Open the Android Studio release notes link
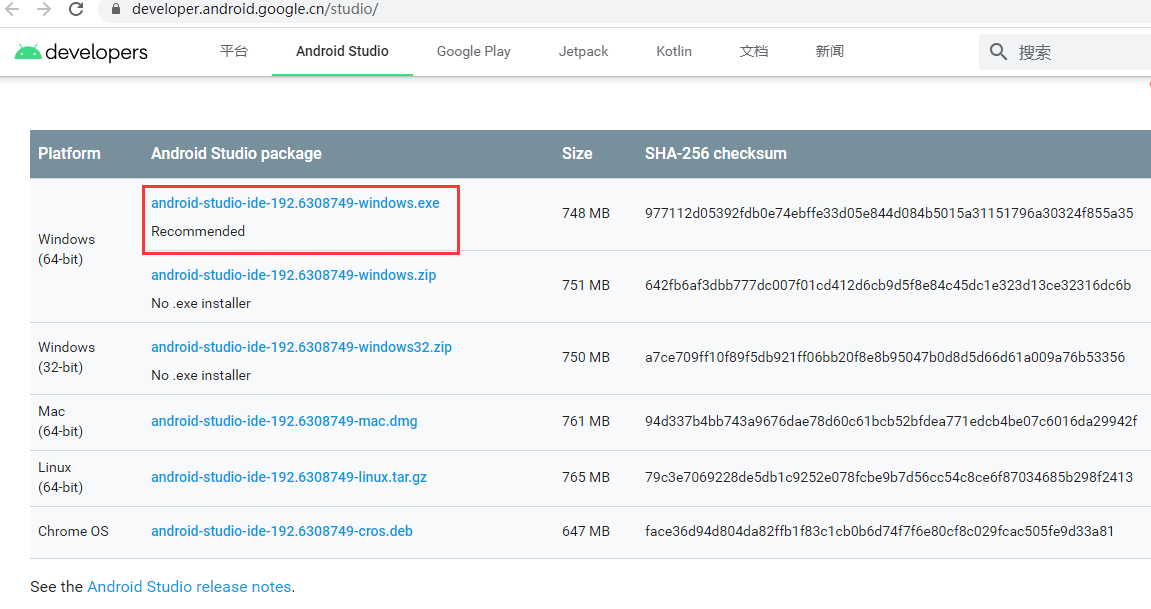Viewport: 1151px width, 609px height. tap(189, 587)
